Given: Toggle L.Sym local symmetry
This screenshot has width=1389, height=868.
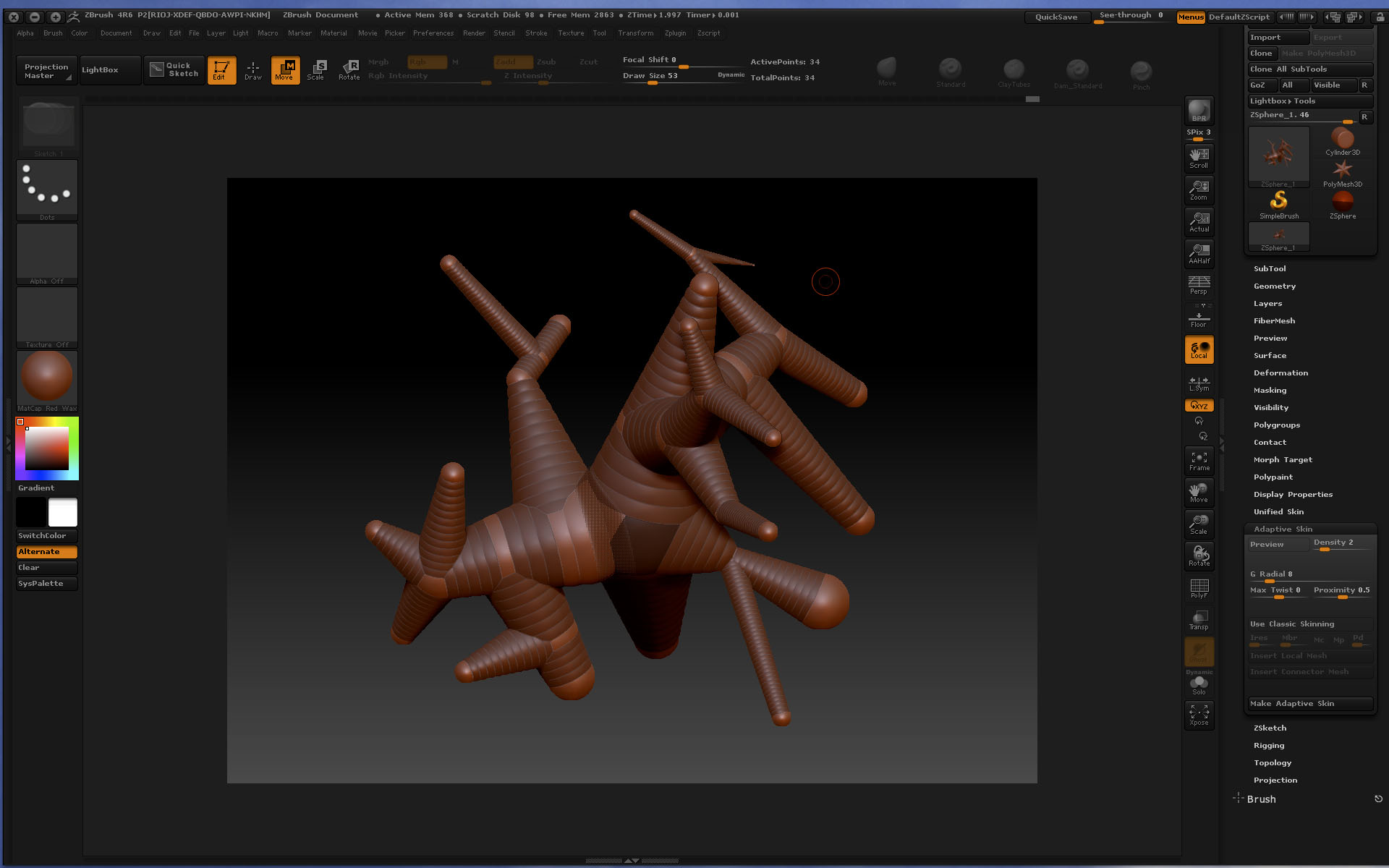Looking at the screenshot, I should [x=1199, y=383].
